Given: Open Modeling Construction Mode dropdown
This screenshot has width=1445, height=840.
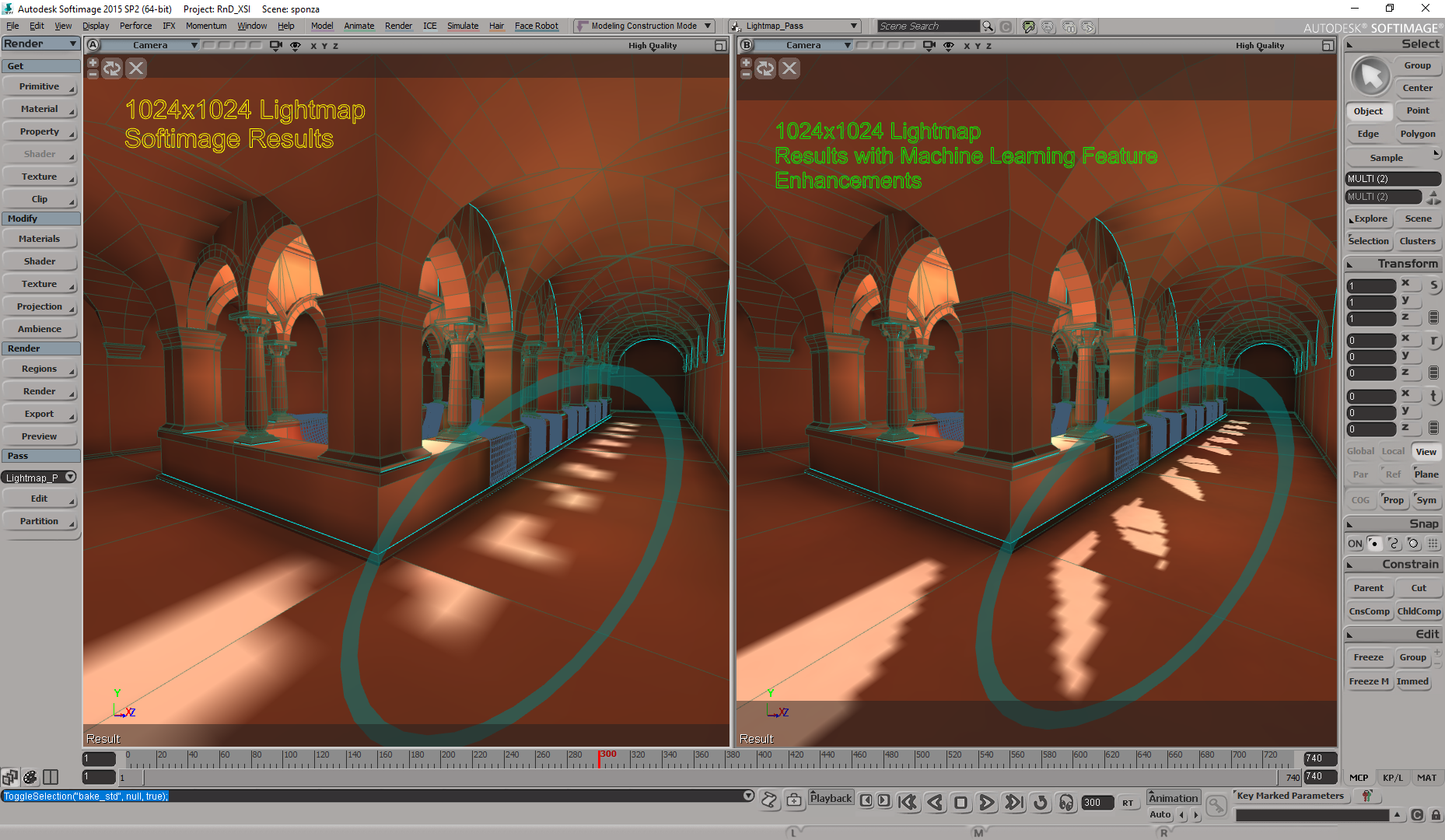Looking at the screenshot, I should point(644,26).
